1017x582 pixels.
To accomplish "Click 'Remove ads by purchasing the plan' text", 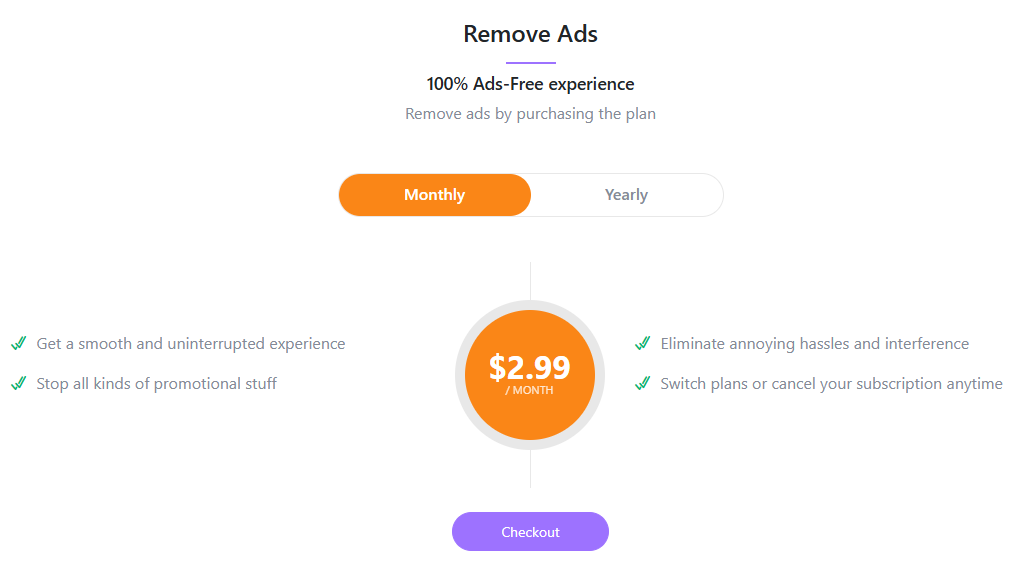I will pos(530,114).
